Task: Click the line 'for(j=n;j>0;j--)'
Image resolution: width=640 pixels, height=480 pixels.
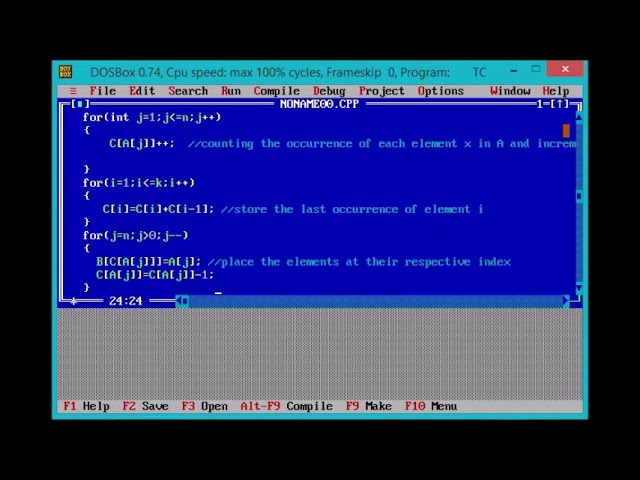Action: [x=136, y=236]
